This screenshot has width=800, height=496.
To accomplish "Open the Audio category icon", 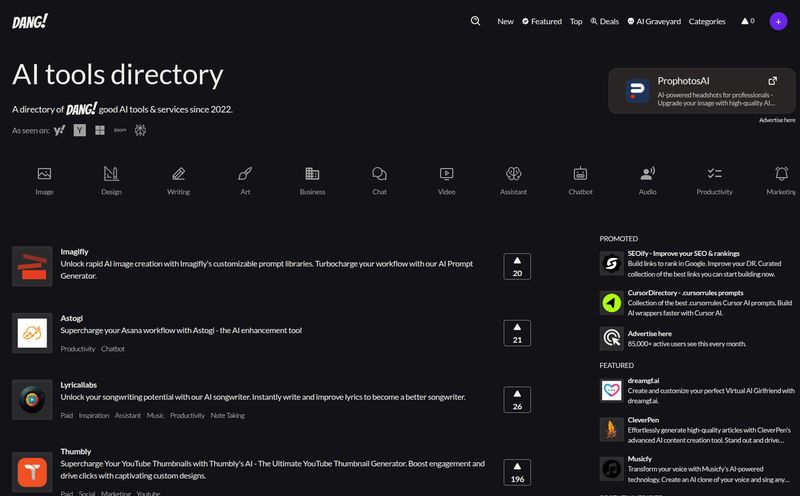I will coord(647,173).
